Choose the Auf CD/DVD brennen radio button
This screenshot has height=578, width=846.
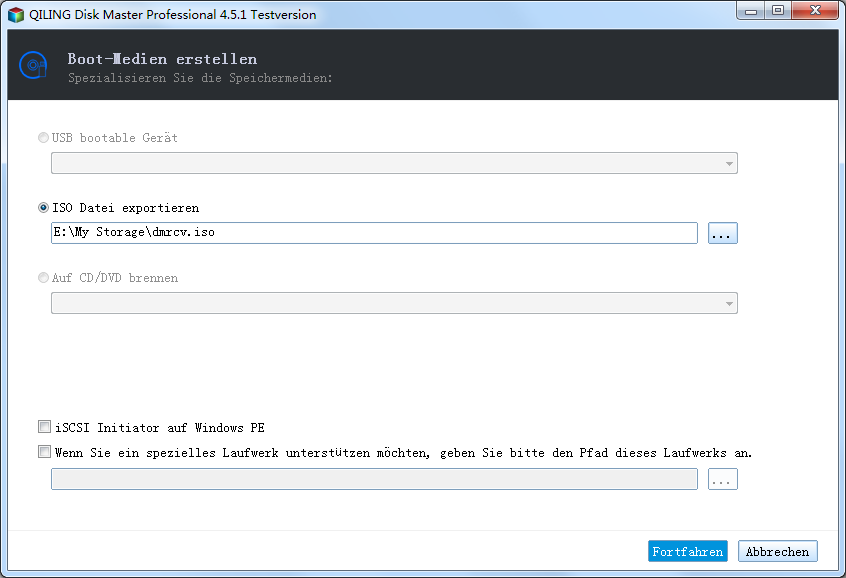43,277
